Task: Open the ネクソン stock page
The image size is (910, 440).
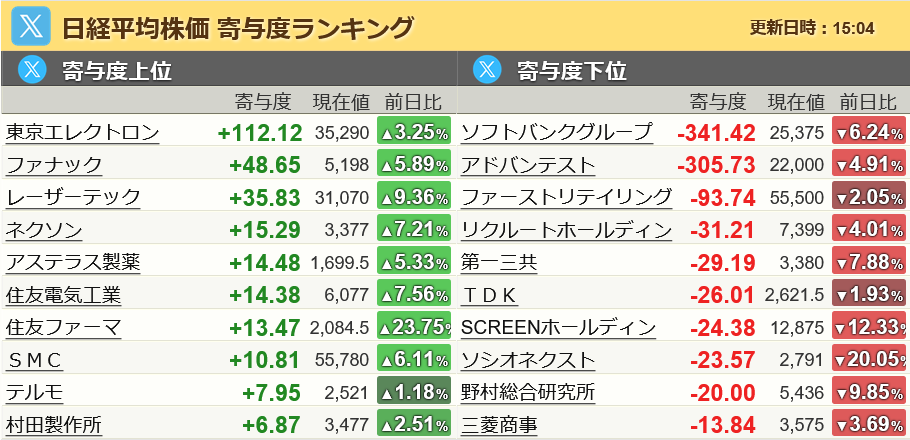Action: pos(44,231)
